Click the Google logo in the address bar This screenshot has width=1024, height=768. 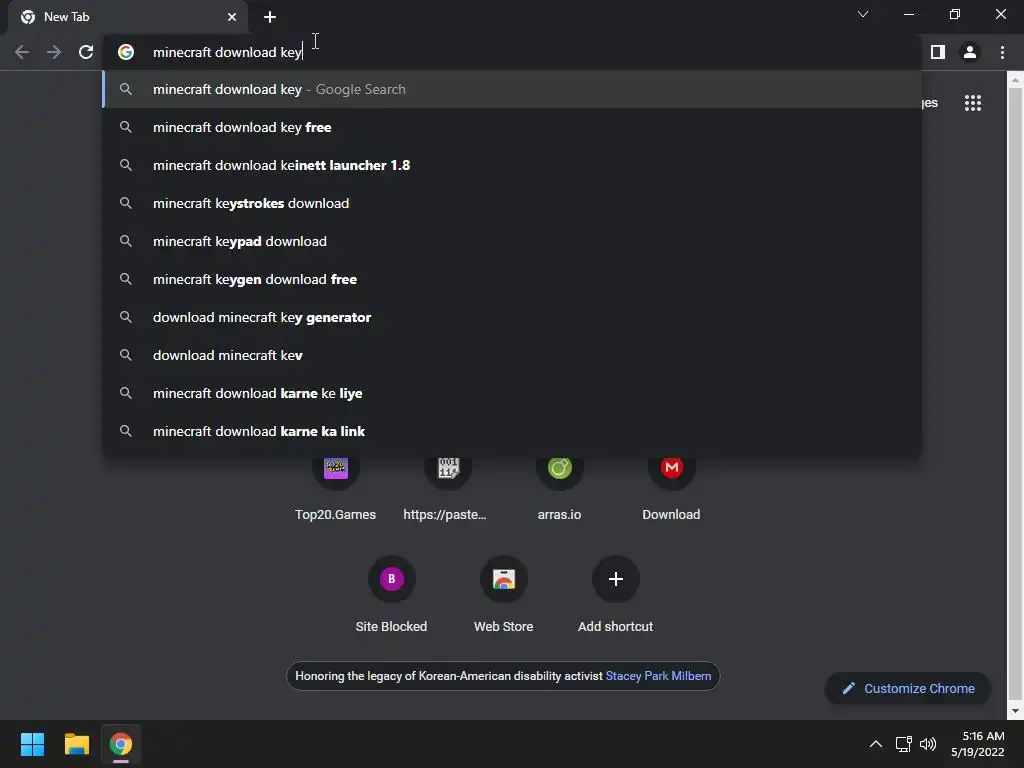coord(126,52)
